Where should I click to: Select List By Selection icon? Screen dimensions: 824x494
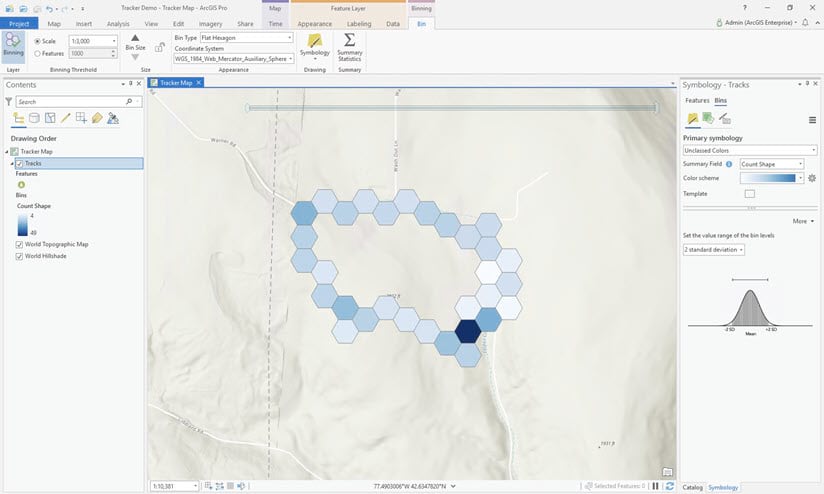(50, 118)
